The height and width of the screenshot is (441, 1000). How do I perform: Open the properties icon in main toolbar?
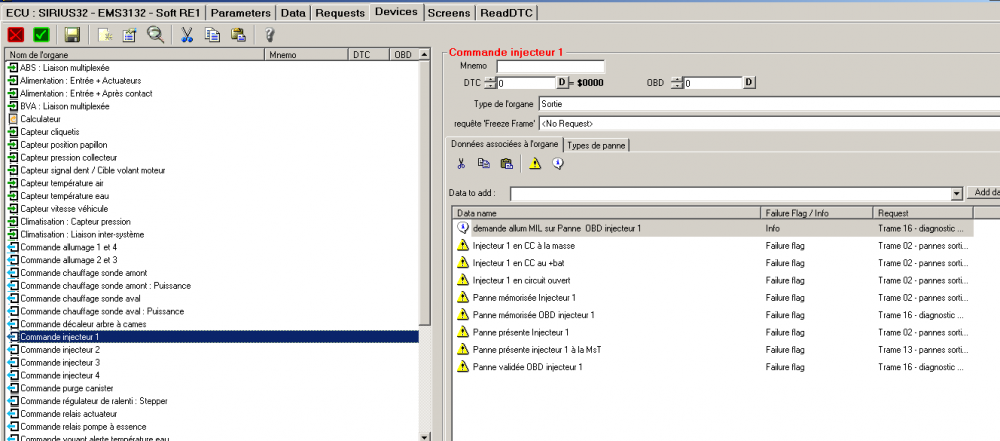point(129,34)
